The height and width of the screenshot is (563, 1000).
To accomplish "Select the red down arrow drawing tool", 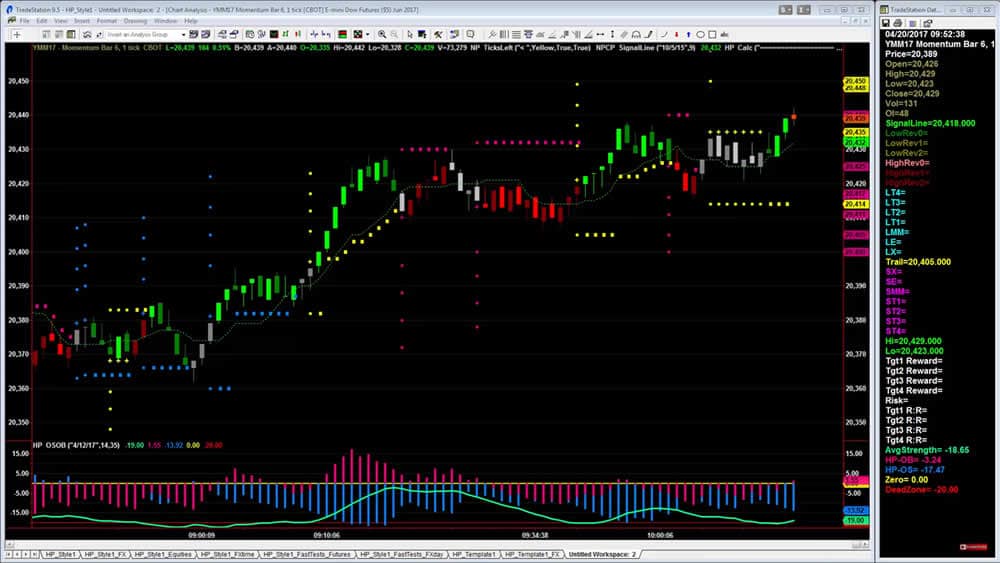I will [x=676, y=34].
